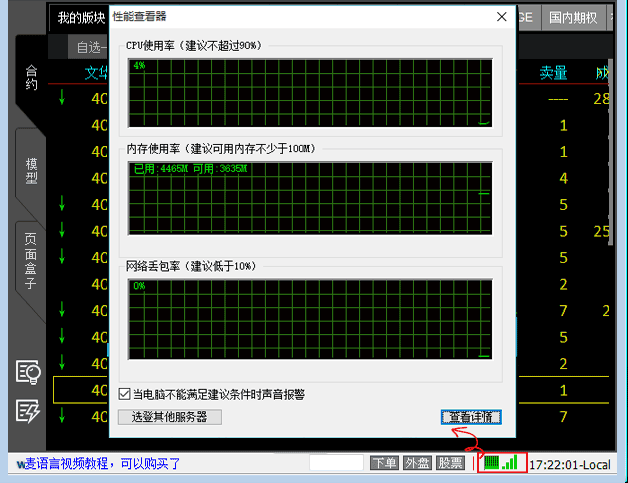Click the 选登其他服务器 button
This screenshot has width=628, height=483.
pyautogui.click(x=169, y=416)
